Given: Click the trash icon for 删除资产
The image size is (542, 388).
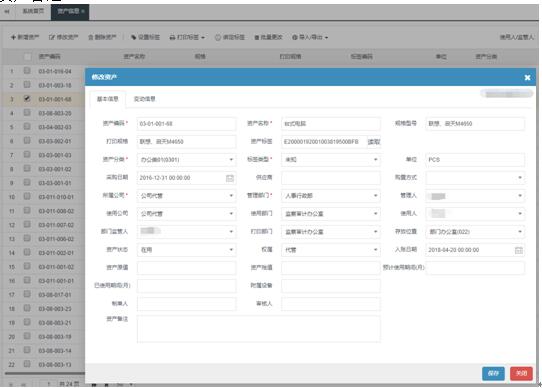Looking at the screenshot, I should [x=91, y=37].
